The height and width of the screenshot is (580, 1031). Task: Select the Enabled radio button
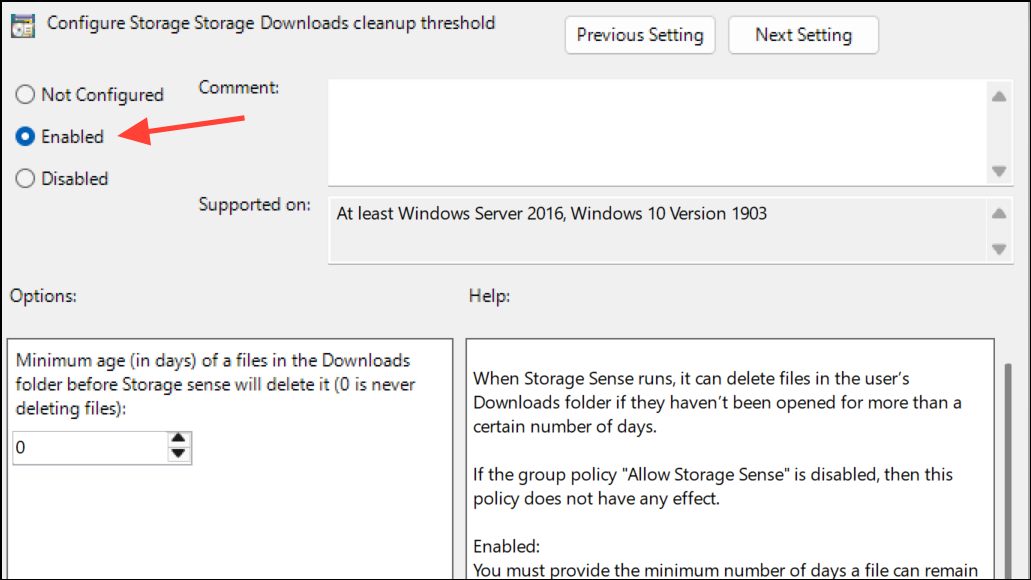pyautogui.click(x=25, y=137)
